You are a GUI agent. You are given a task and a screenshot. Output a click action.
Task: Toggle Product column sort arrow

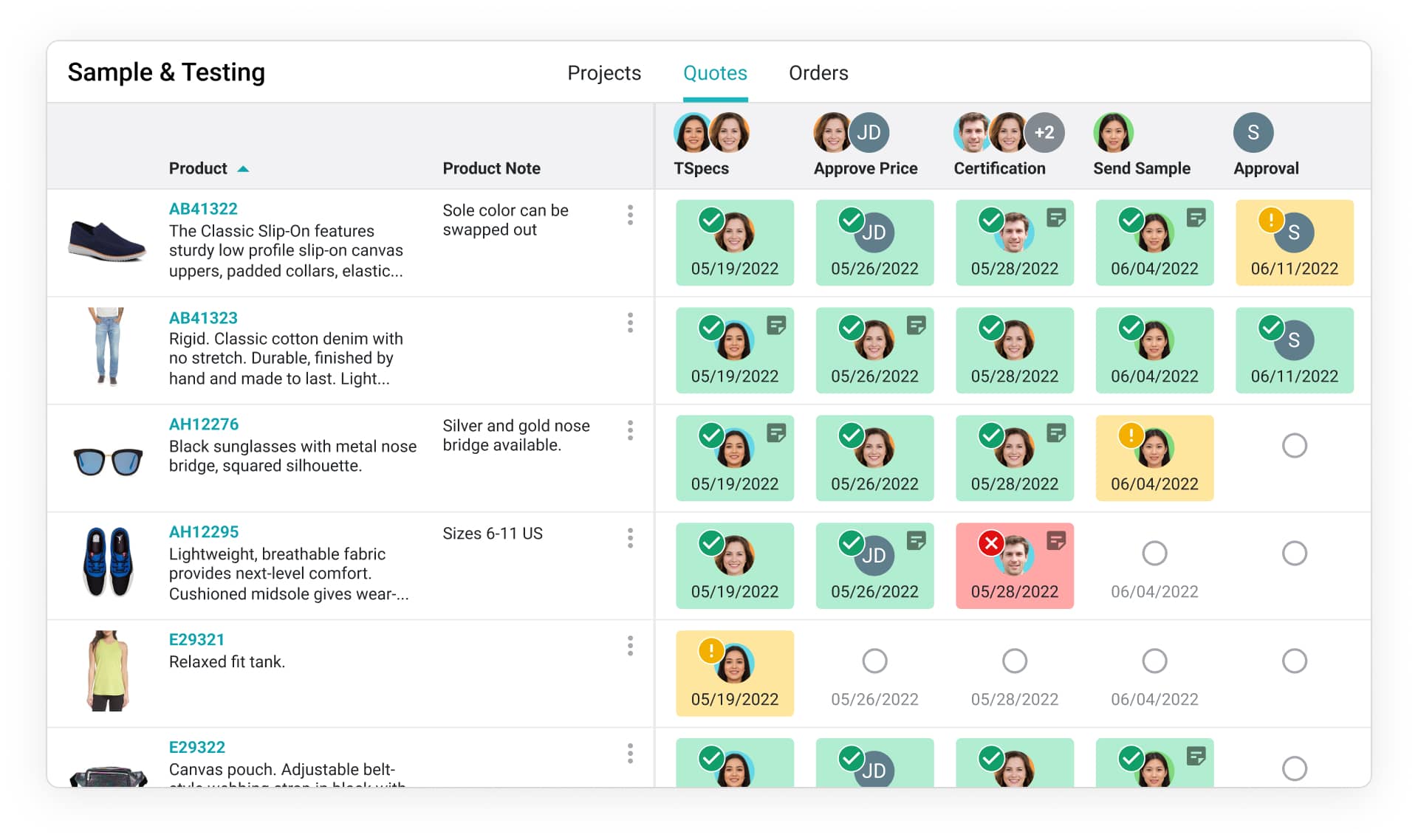click(243, 169)
